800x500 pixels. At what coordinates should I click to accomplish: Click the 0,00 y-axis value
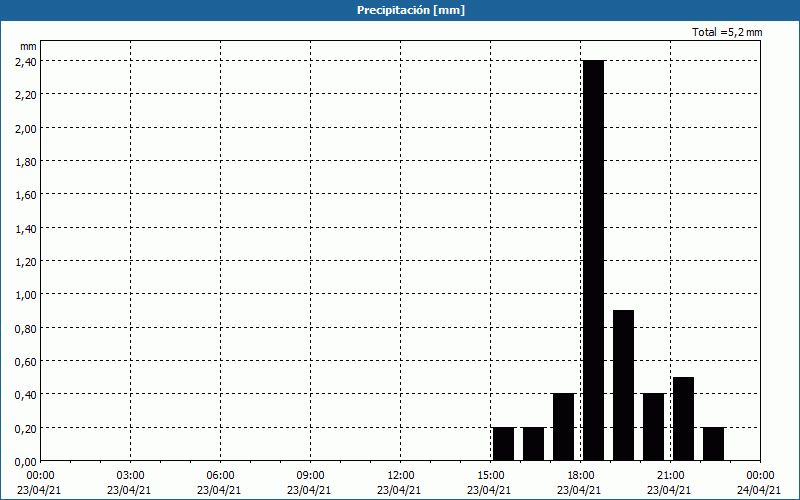pos(26,462)
